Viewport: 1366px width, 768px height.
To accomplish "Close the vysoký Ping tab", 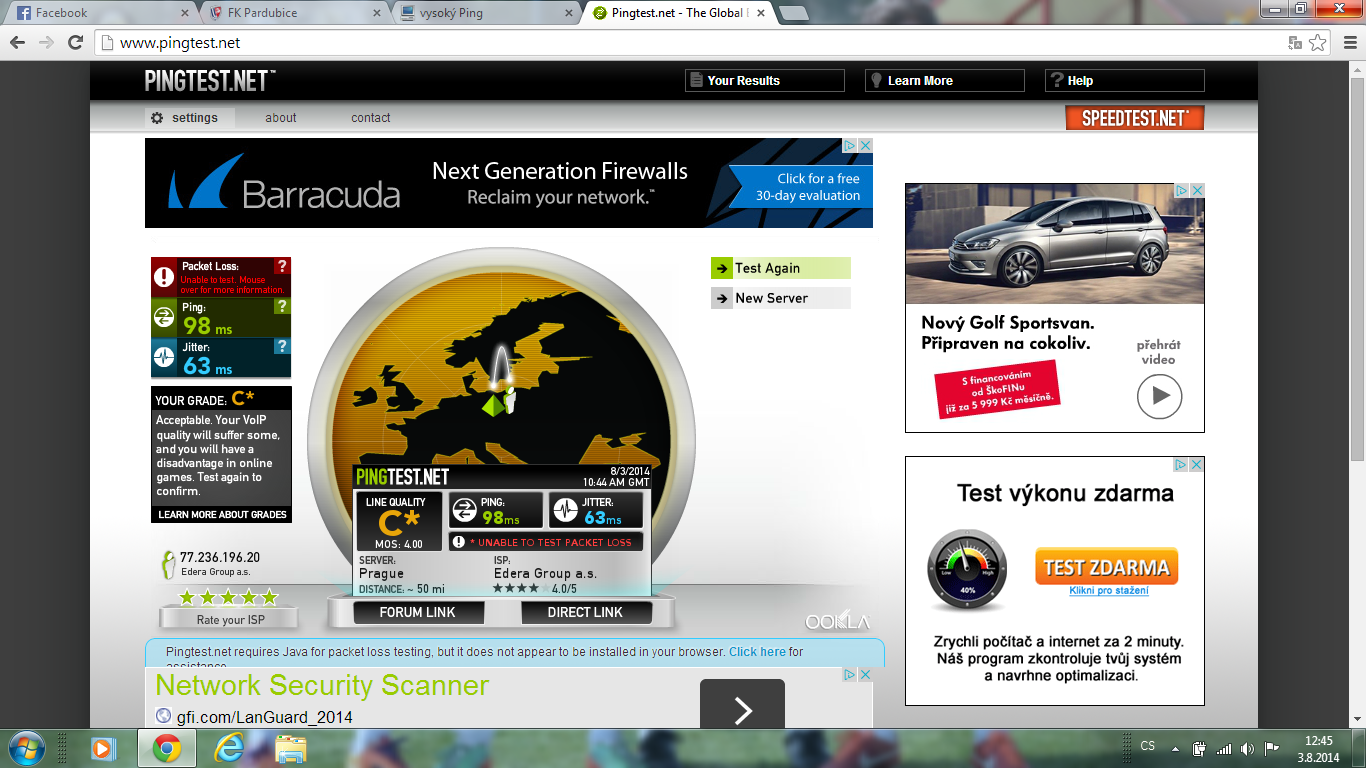I will click(x=568, y=13).
